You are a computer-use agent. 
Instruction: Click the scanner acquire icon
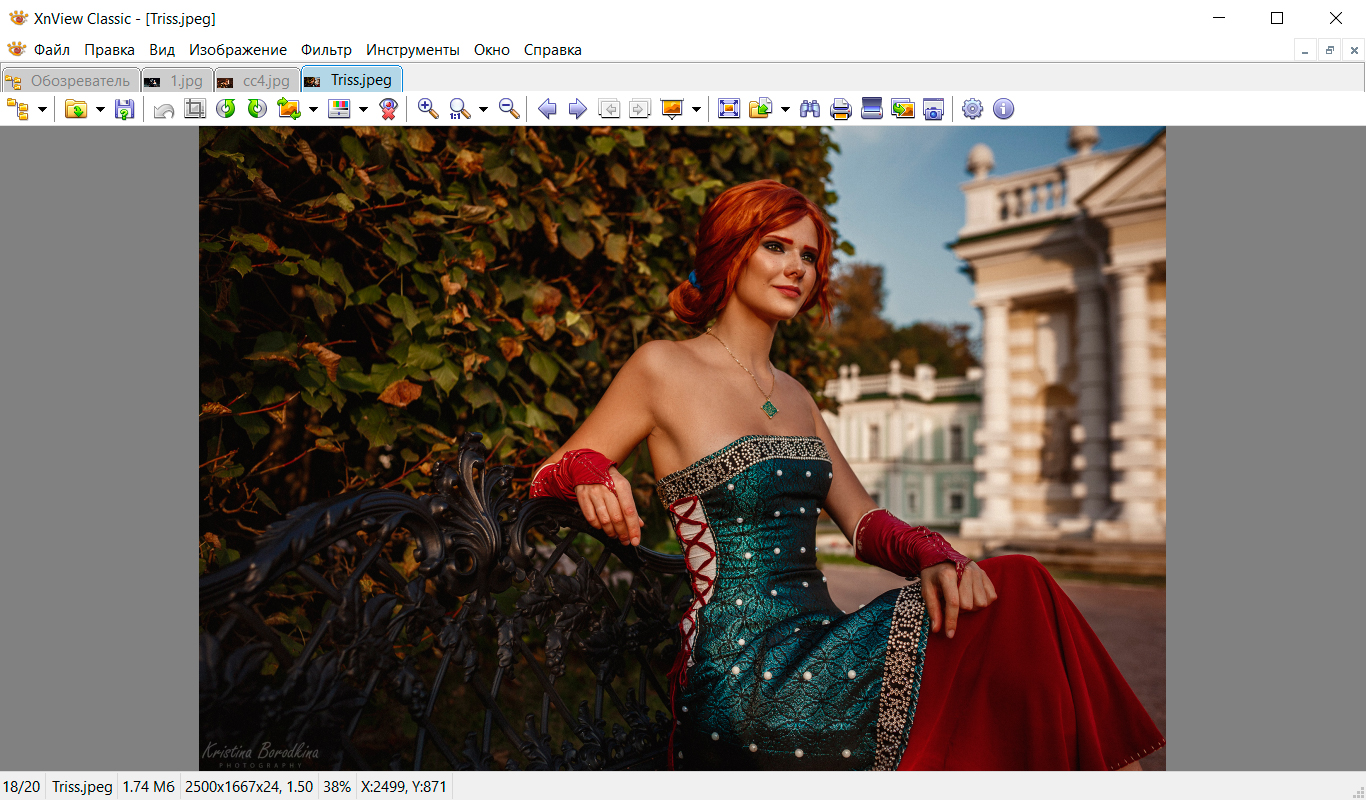872,109
